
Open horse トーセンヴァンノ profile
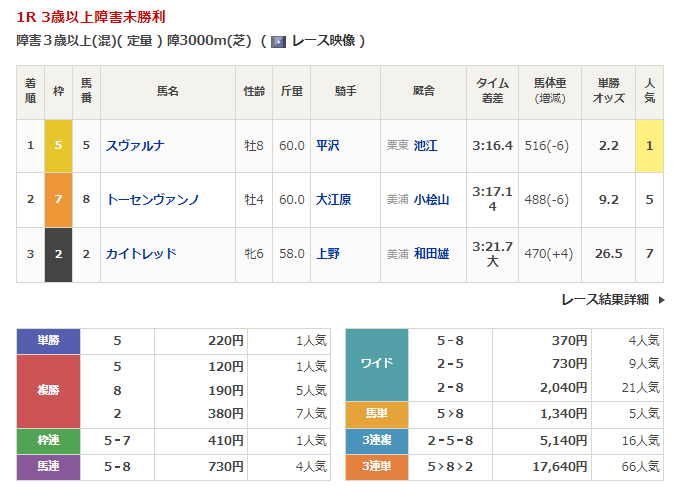tap(153, 200)
